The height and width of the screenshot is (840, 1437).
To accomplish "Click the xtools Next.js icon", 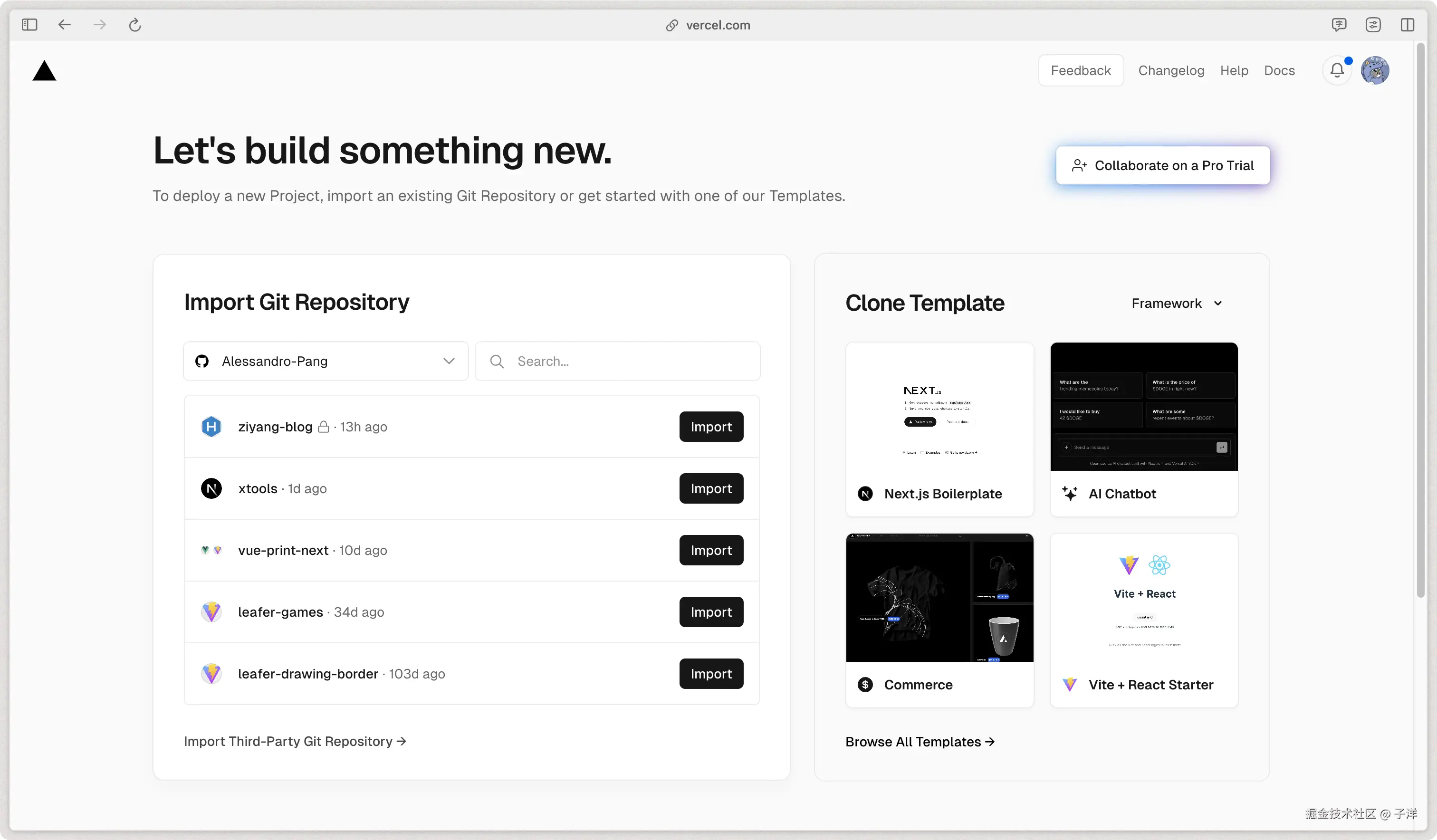I will coord(211,488).
